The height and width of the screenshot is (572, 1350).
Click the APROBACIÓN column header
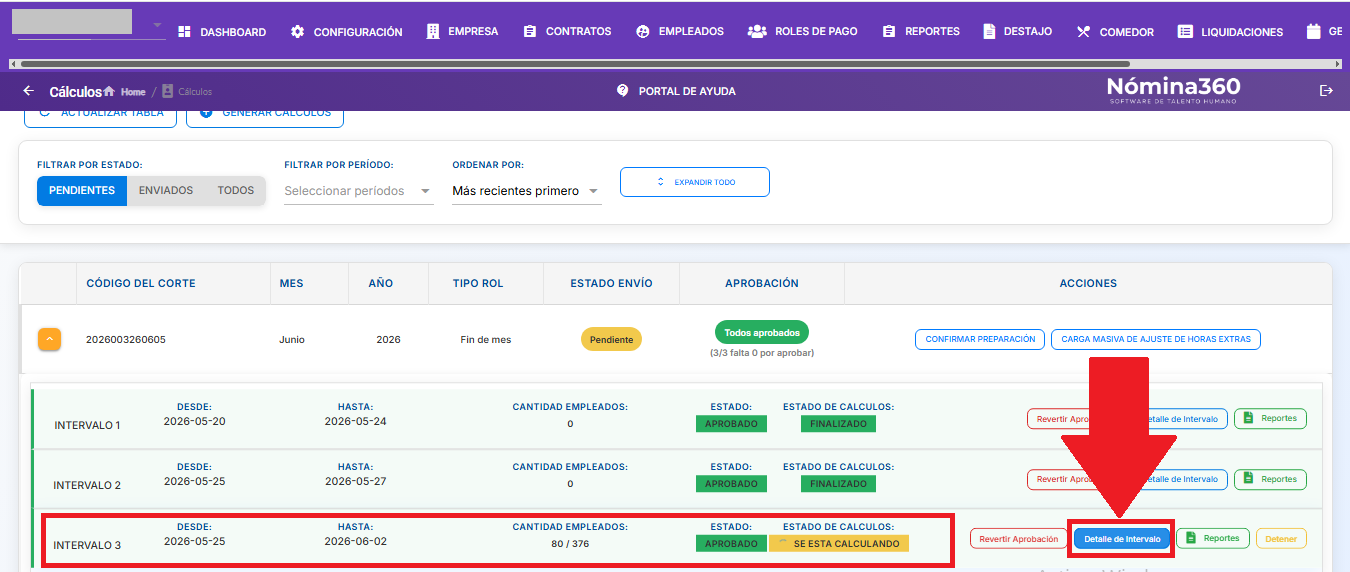click(x=762, y=283)
